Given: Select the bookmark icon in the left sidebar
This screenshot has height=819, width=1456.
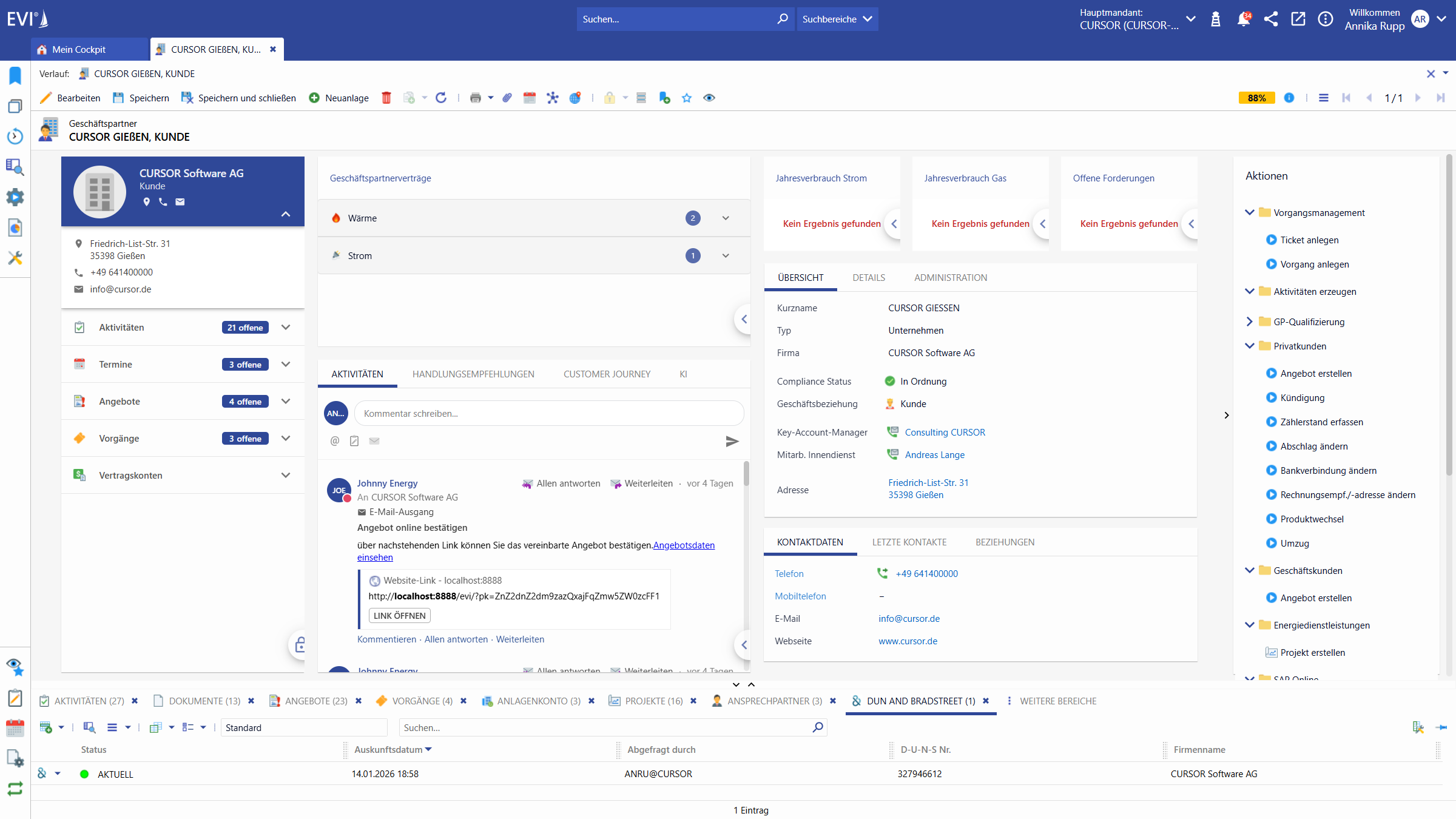Looking at the screenshot, I should pos(15,75).
